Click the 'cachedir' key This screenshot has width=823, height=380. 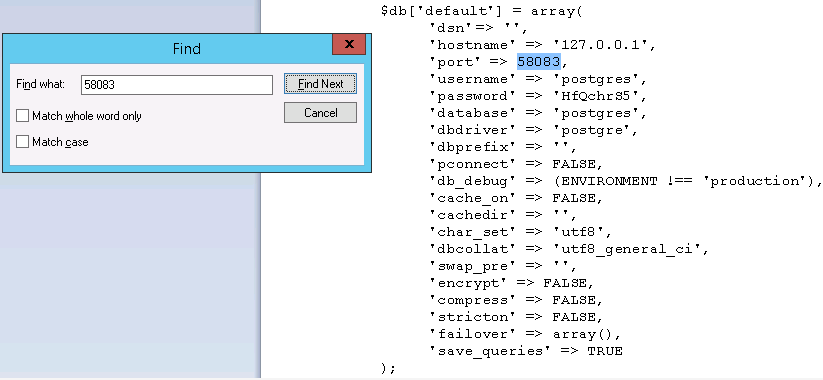pyautogui.click(x=469, y=215)
